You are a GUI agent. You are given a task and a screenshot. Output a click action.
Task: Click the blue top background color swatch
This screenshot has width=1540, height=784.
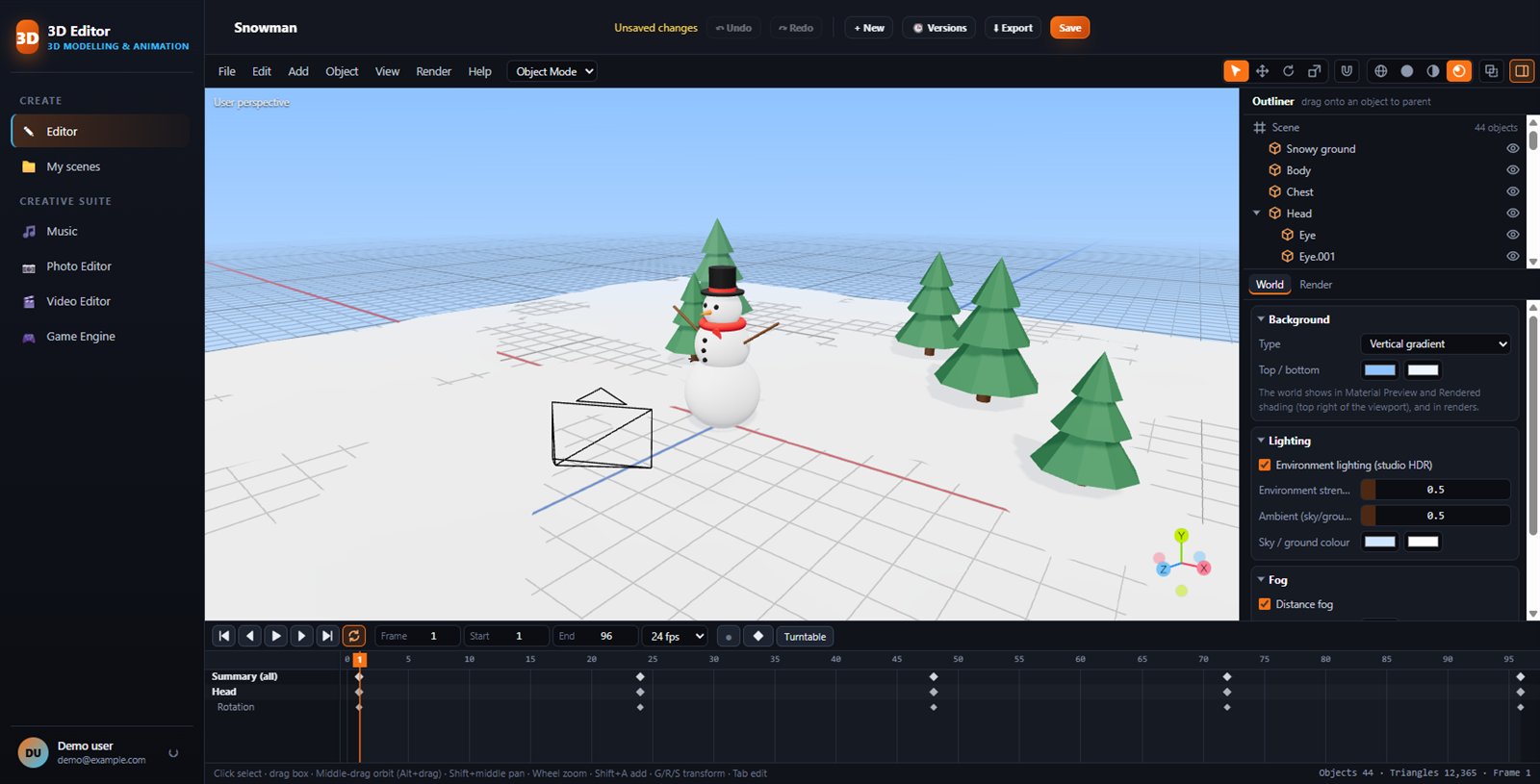tap(1380, 370)
